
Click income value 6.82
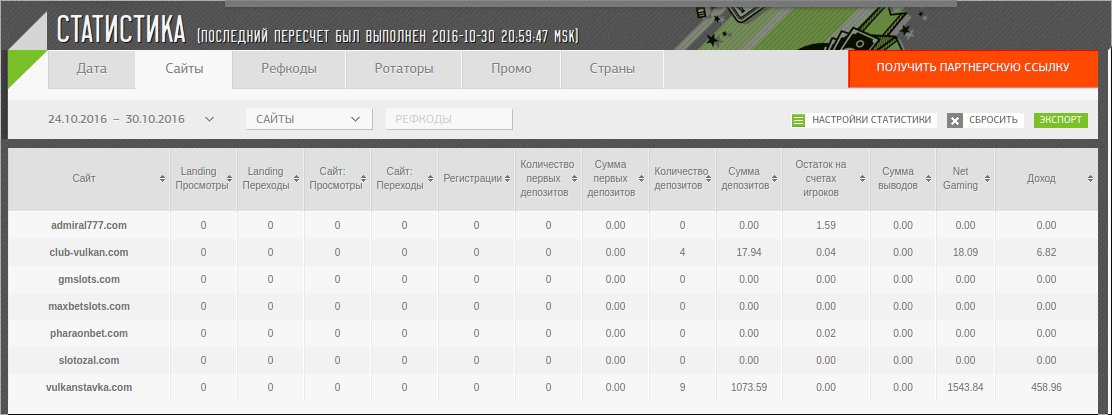[1046, 252]
